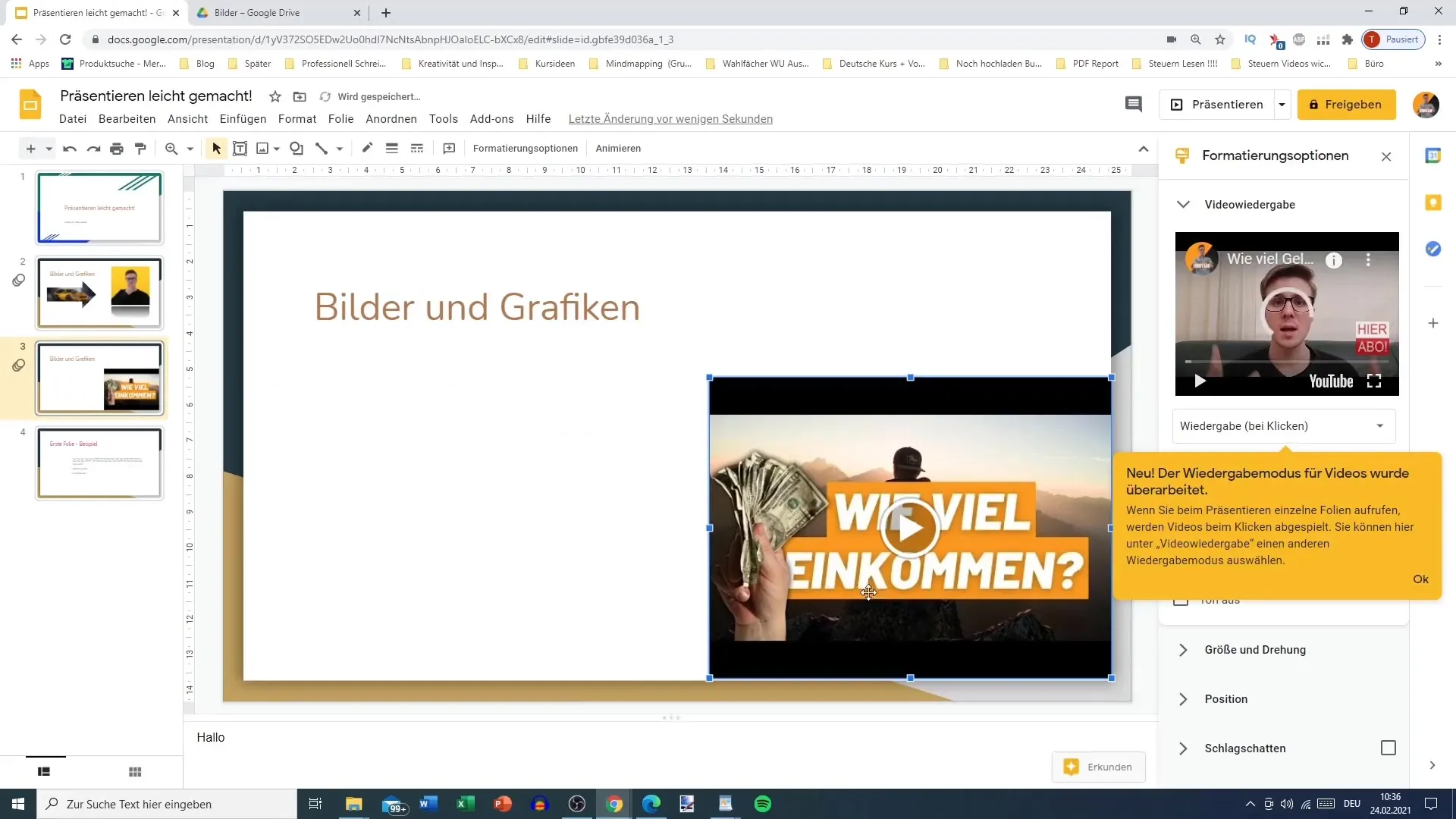Expand the Position section
Screen dimensions: 1456x819
click(x=1183, y=699)
